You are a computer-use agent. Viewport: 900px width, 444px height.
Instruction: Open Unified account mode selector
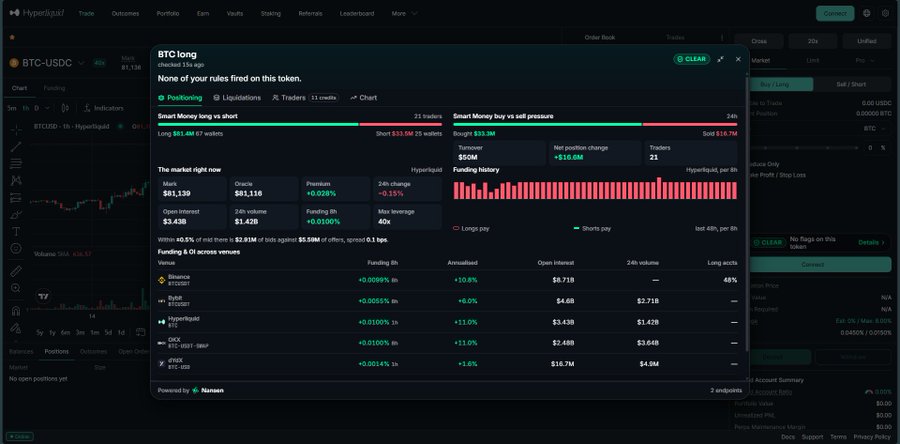click(x=867, y=41)
